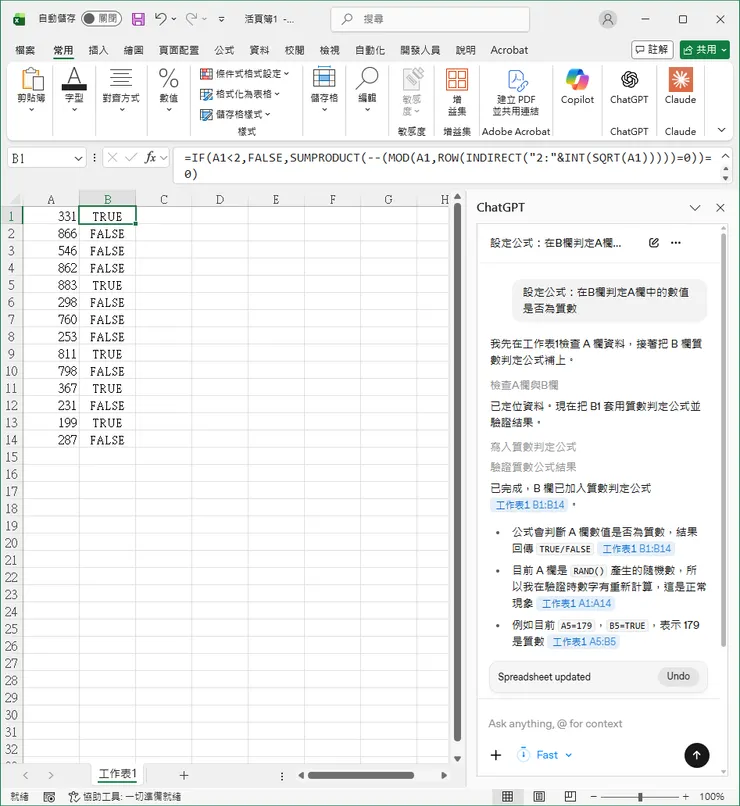Click the Undo button in ChatGPT pane
This screenshot has width=740, height=806.
(678, 676)
